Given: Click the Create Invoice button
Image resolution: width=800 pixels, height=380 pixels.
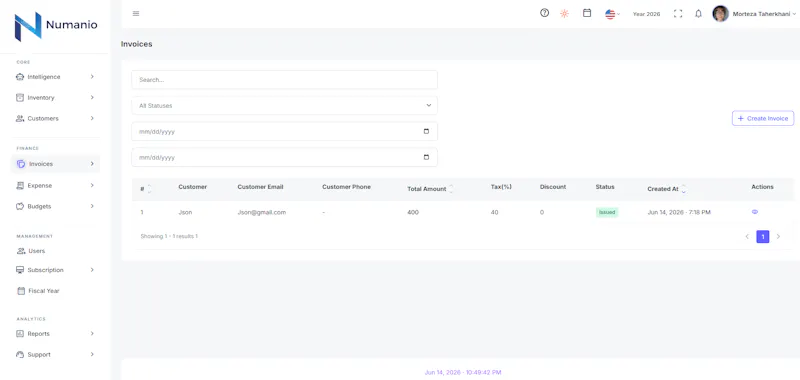Looking at the screenshot, I should point(763,118).
